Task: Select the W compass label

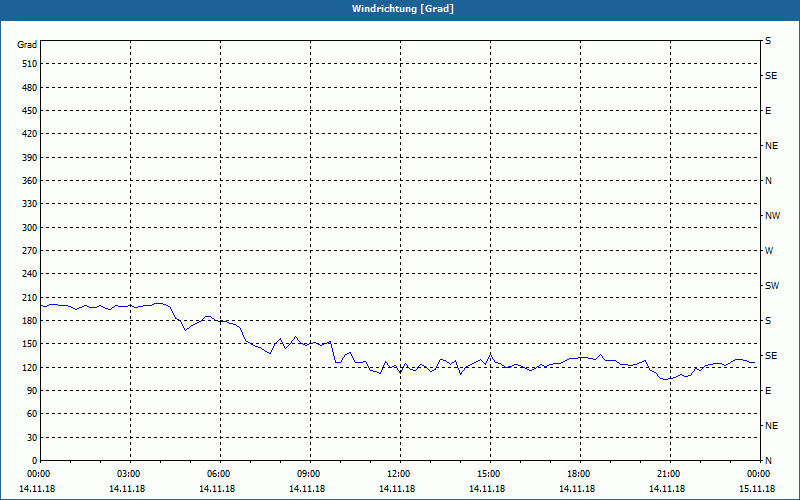Action: click(769, 251)
